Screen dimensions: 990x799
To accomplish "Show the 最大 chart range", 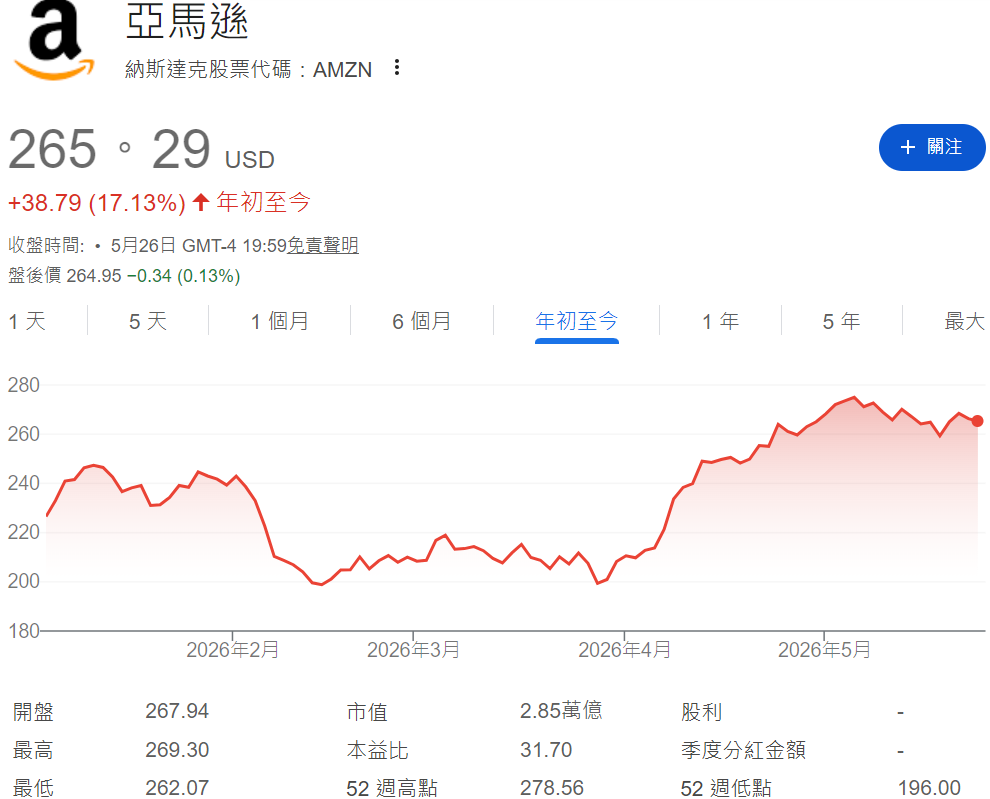I will coord(964,321).
